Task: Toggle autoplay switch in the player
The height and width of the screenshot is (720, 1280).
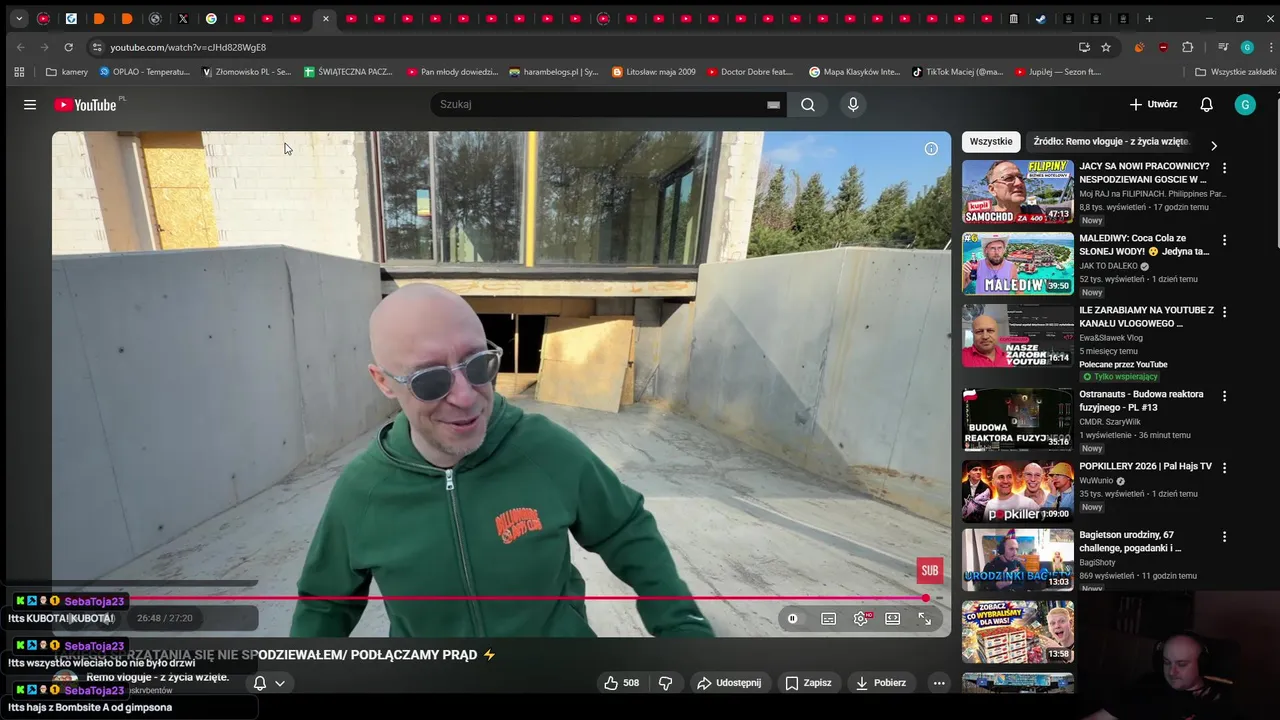Action: point(793,619)
